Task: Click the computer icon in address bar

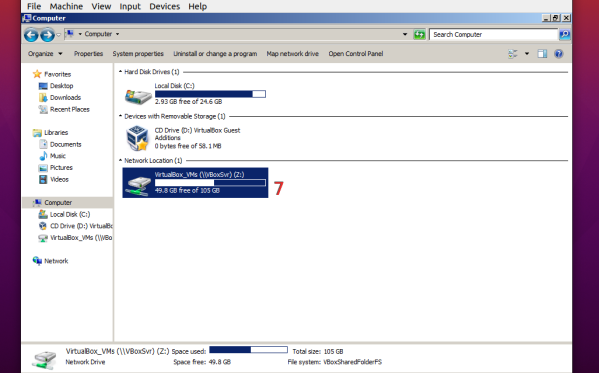Action: (70, 34)
